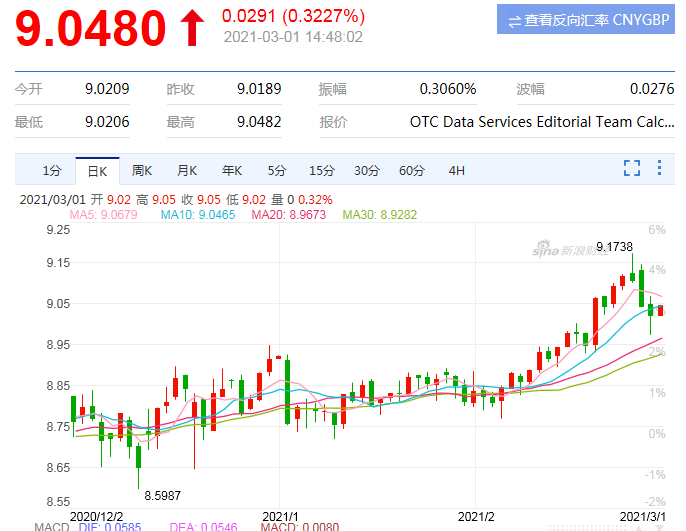Open the 周K weekly chart tab
The height and width of the screenshot is (531, 686).
(142, 170)
